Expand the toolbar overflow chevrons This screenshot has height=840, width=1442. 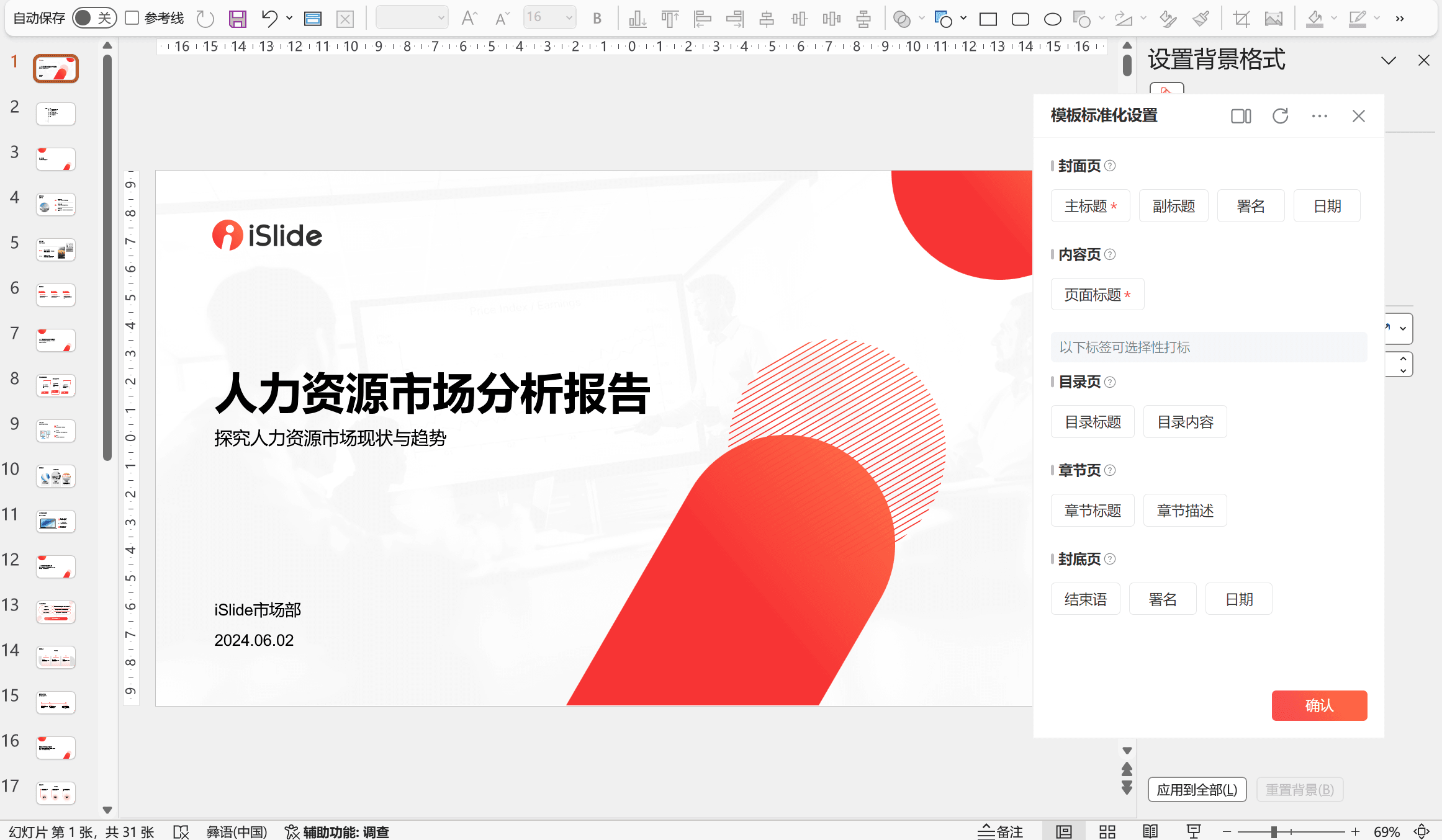(x=1400, y=19)
